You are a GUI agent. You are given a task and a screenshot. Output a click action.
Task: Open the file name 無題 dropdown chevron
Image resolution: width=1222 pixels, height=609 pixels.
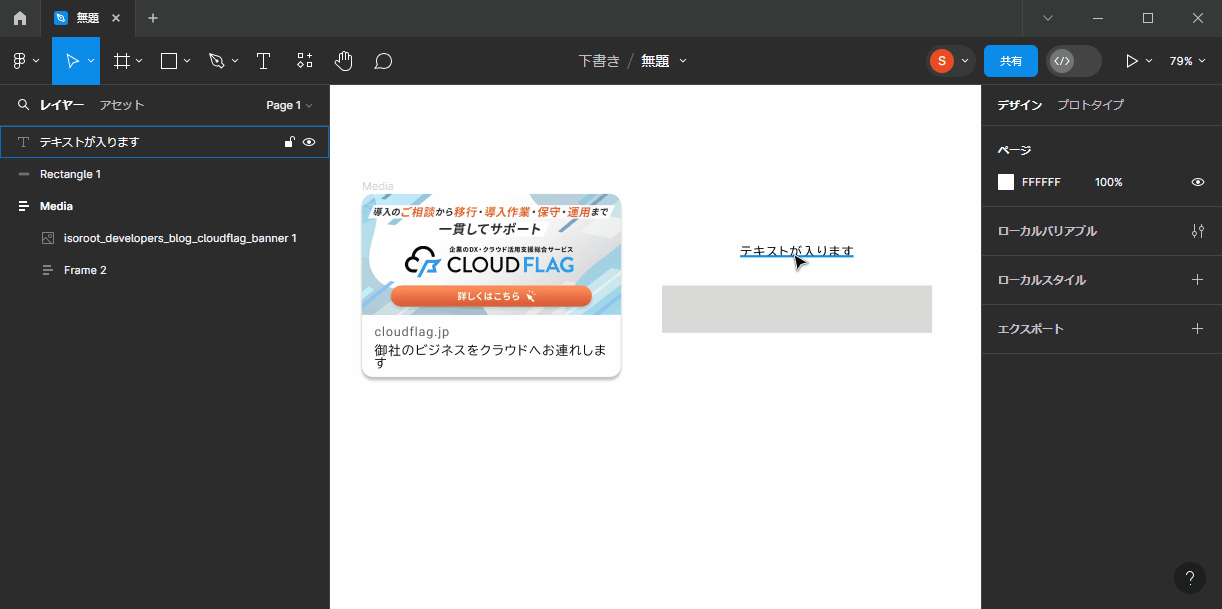[683, 61]
